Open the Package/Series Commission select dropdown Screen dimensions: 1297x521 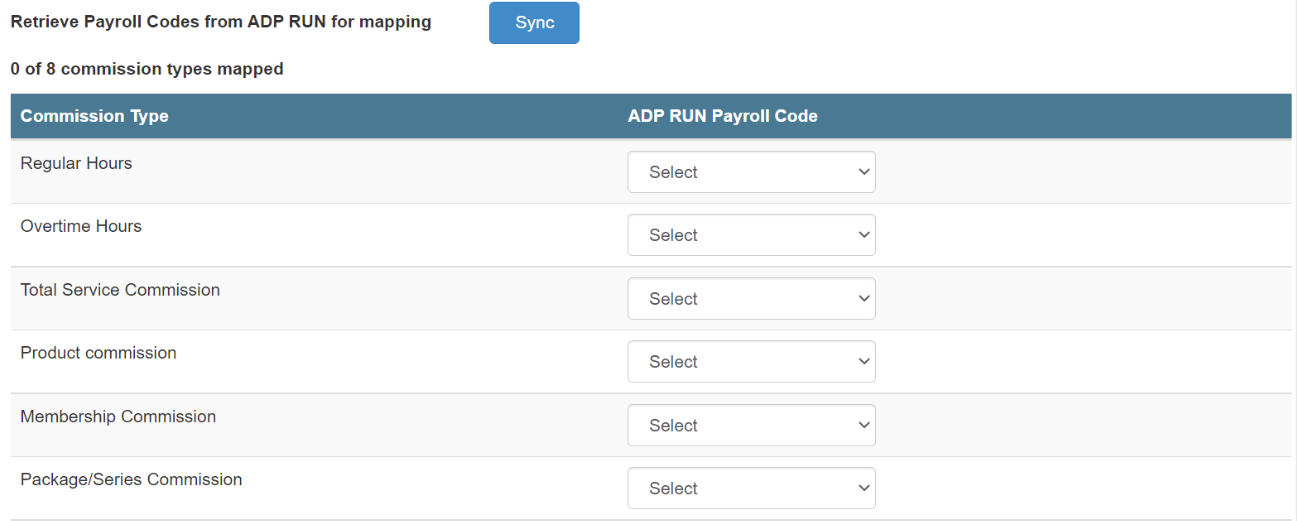(x=751, y=488)
